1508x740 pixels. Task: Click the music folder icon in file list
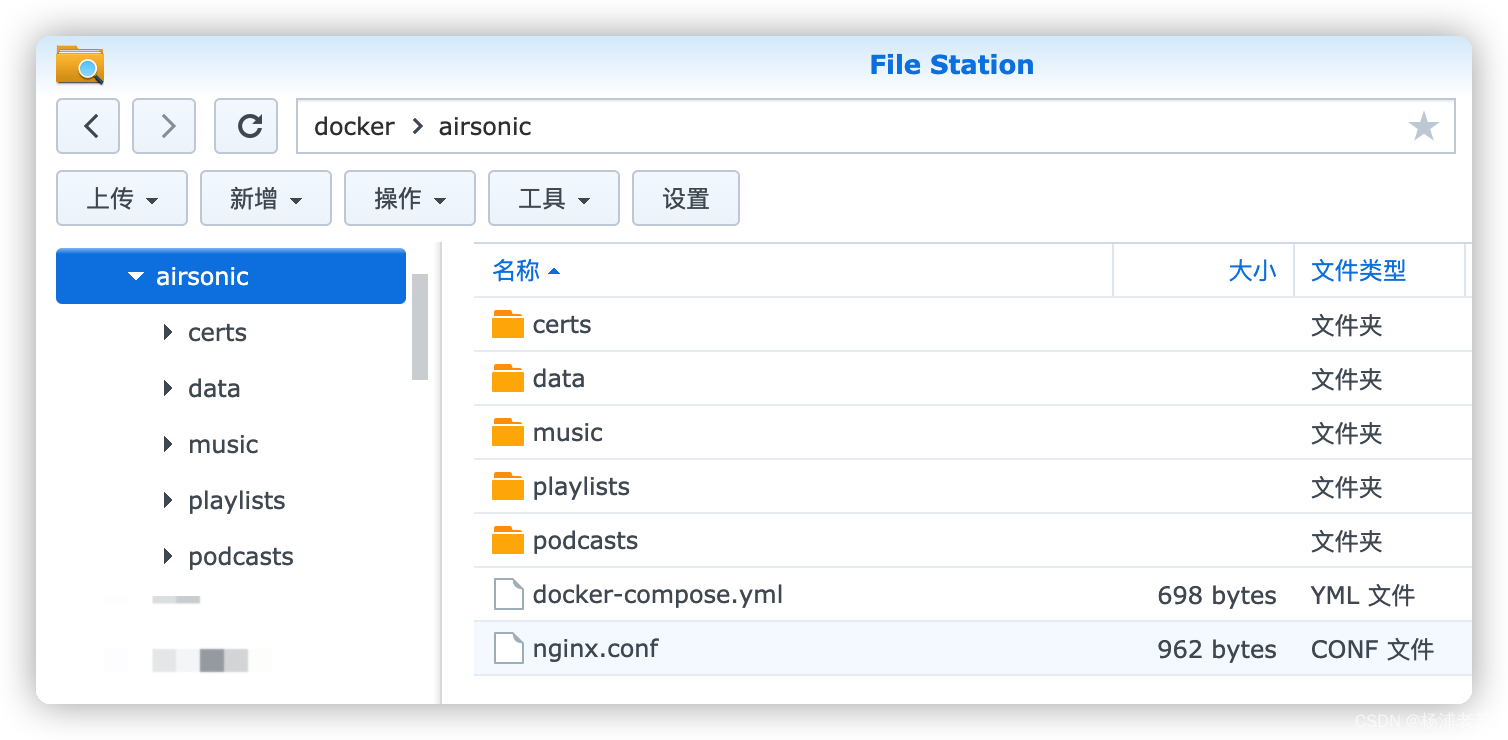point(508,432)
